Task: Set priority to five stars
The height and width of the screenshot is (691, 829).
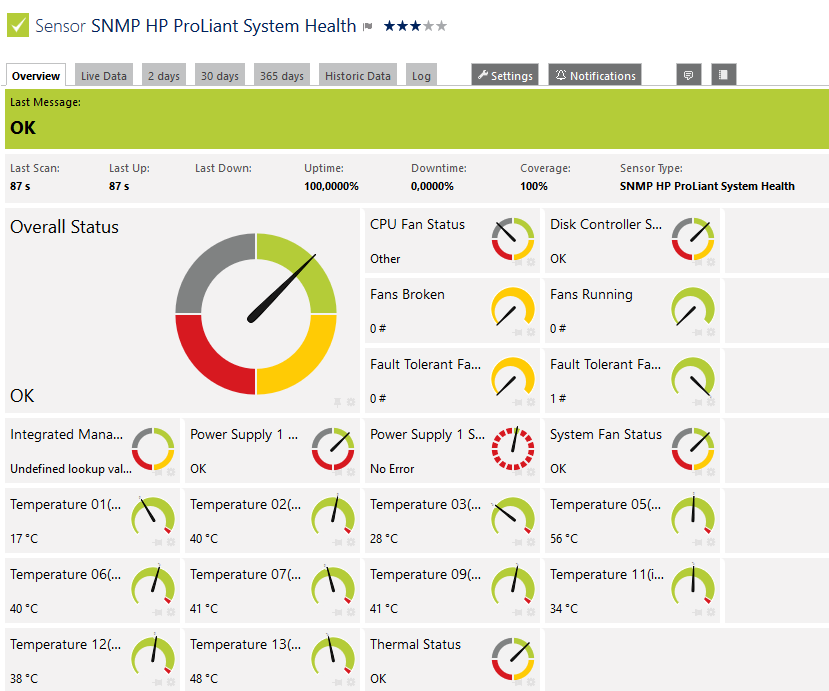Action: click(441, 25)
